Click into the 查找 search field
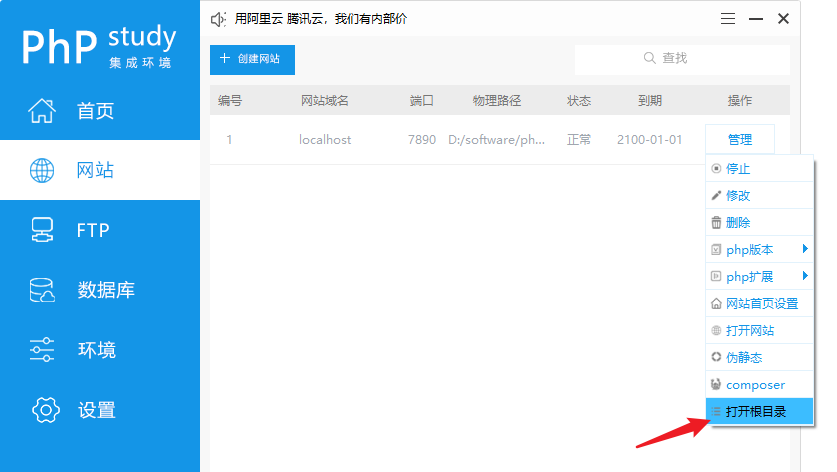The height and width of the screenshot is (472, 837). click(682, 58)
